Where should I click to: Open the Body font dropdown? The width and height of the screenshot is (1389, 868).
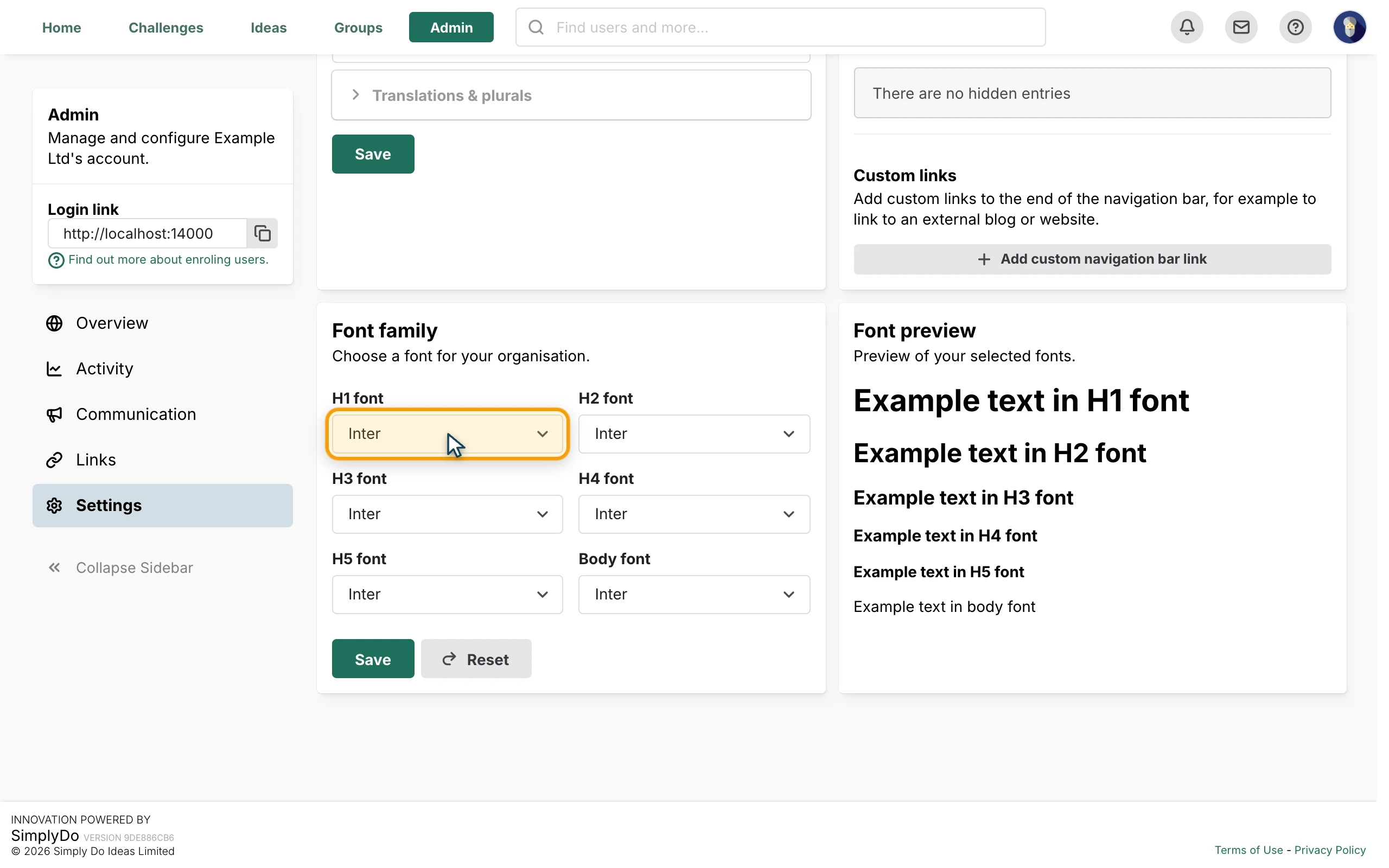pos(694,594)
